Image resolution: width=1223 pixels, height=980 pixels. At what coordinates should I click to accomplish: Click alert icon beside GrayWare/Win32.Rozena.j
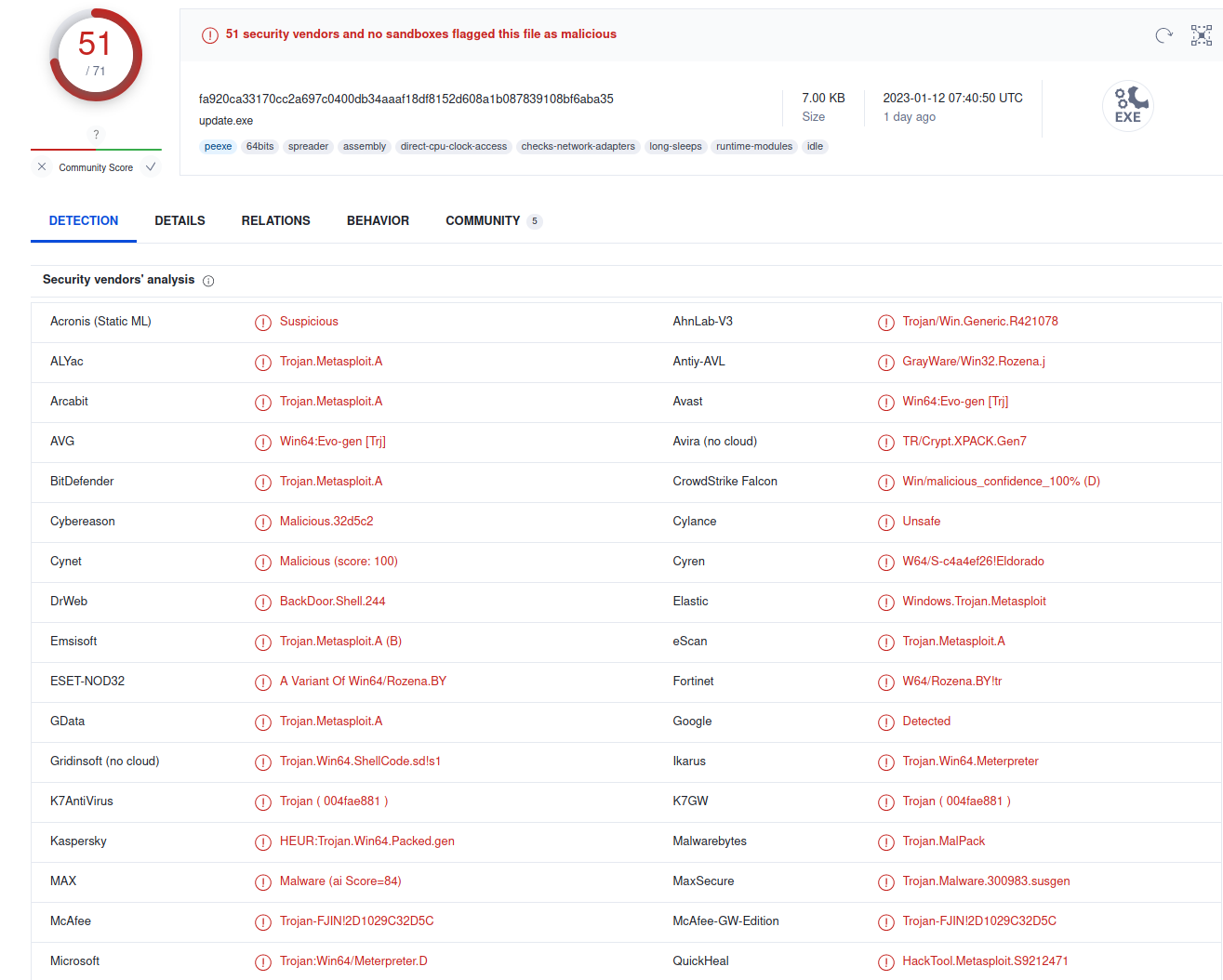(x=886, y=363)
